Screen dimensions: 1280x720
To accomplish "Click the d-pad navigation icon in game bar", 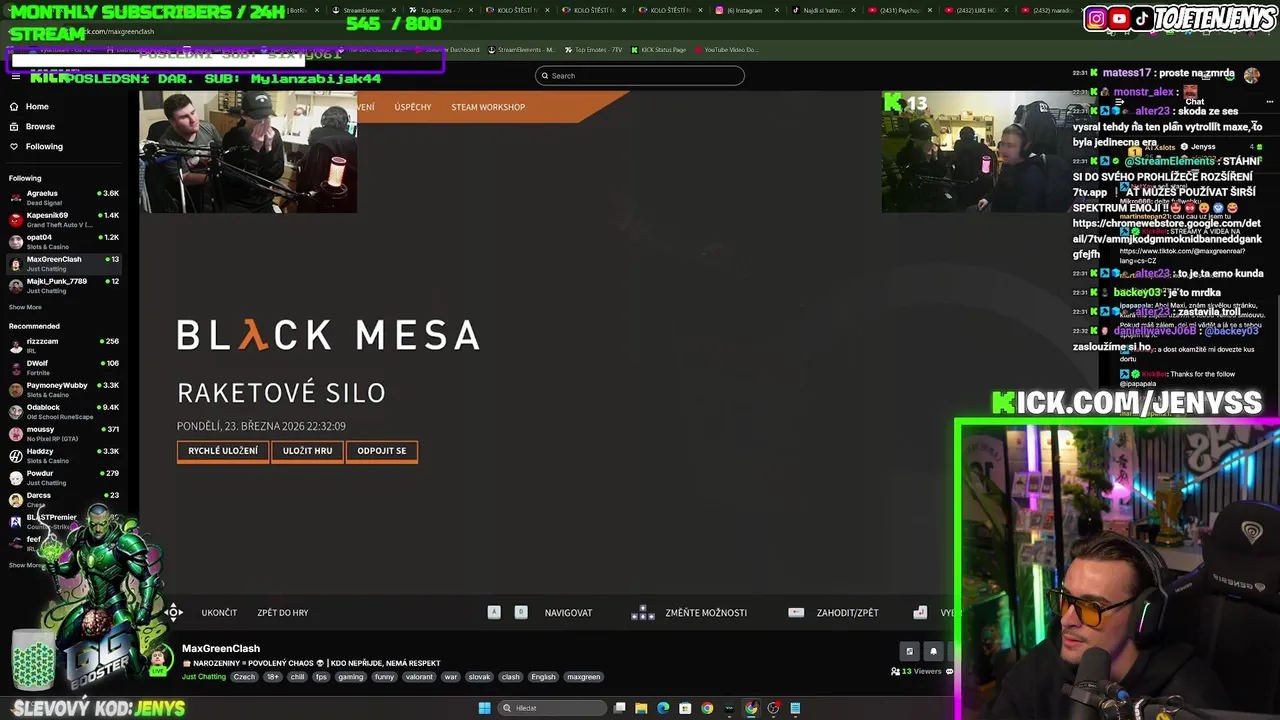I will pyautogui.click(x=174, y=612).
